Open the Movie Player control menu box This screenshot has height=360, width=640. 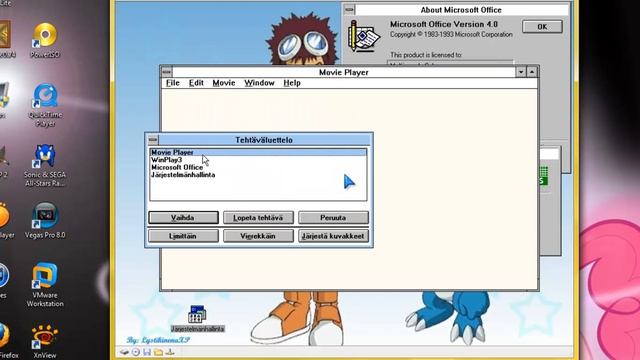(167, 72)
